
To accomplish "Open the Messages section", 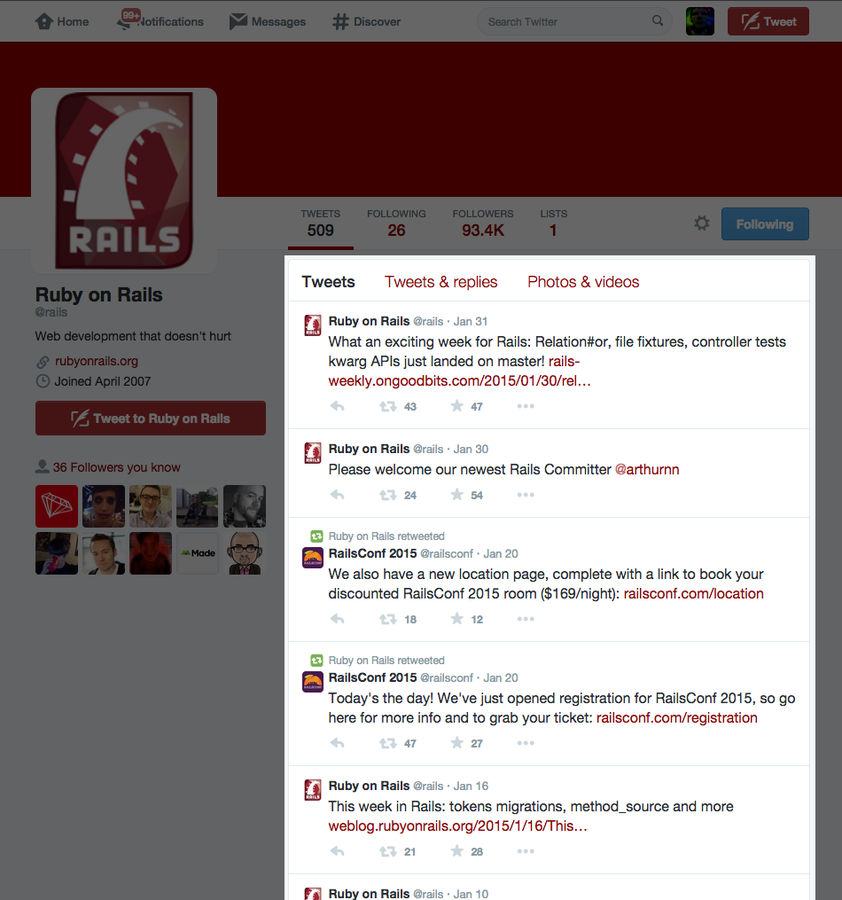I will 267,22.
